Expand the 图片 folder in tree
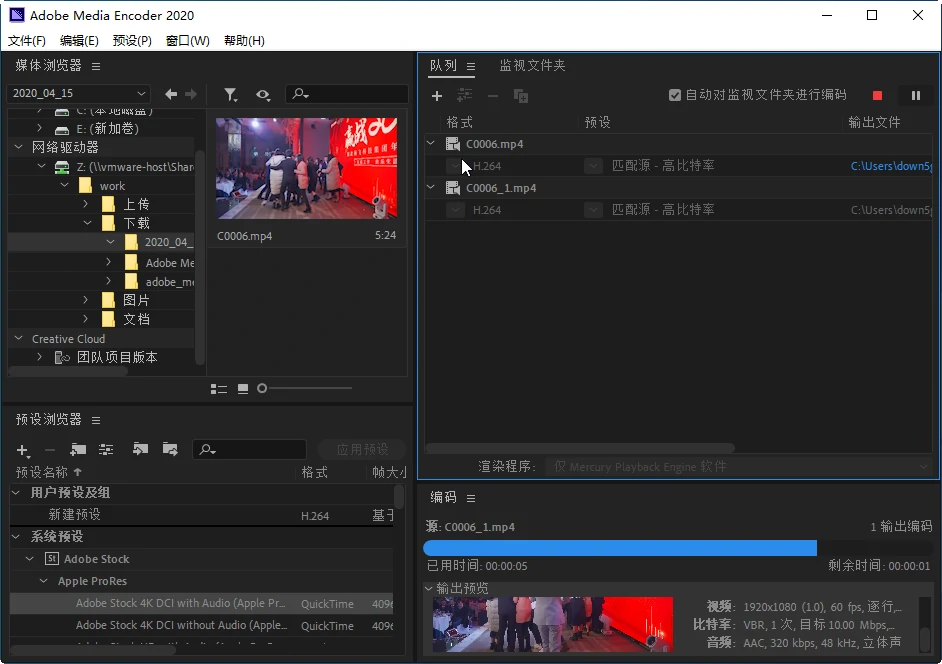This screenshot has width=942, height=664. click(88, 300)
